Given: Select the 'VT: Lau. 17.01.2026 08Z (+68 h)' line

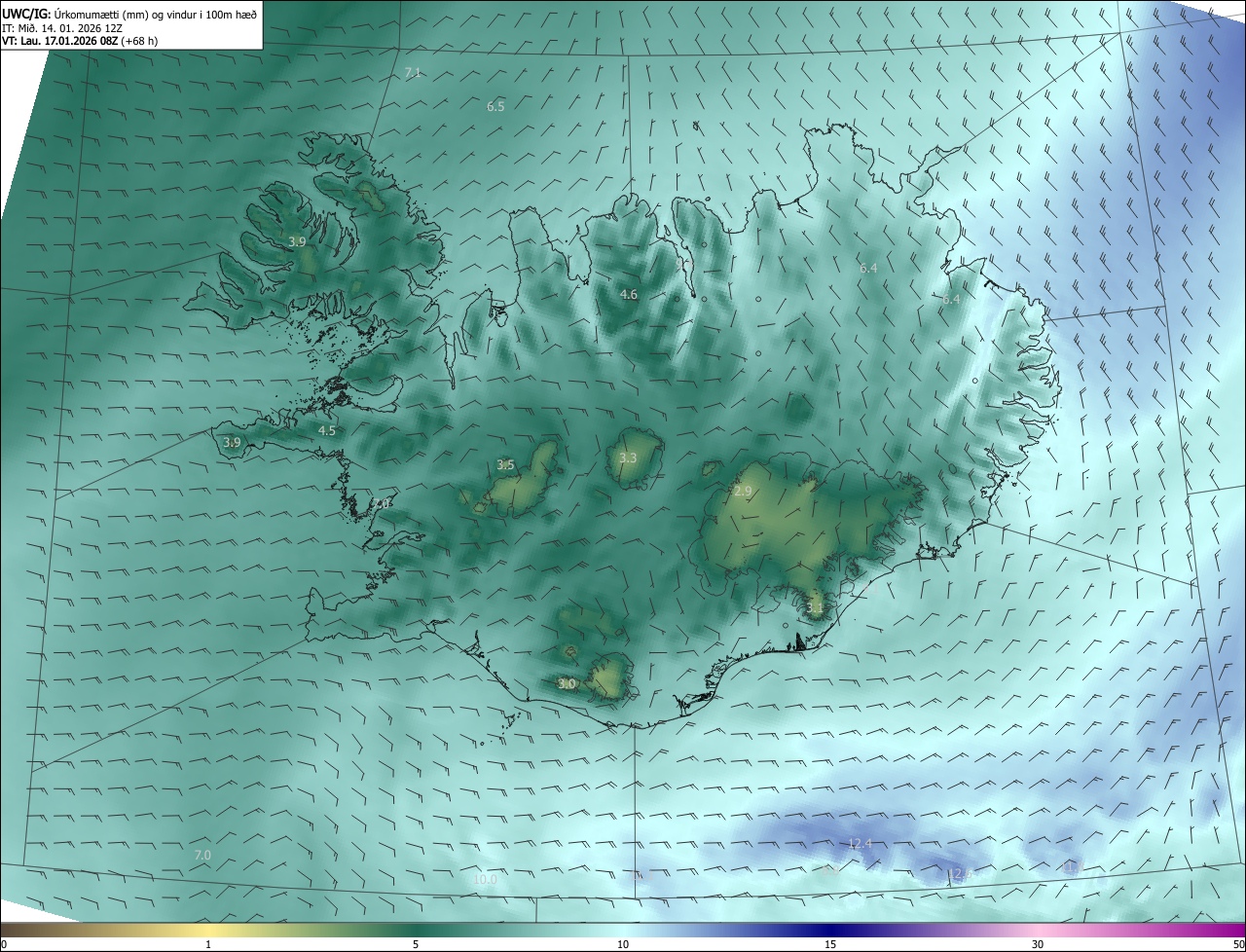Looking at the screenshot, I should click(x=81, y=42).
